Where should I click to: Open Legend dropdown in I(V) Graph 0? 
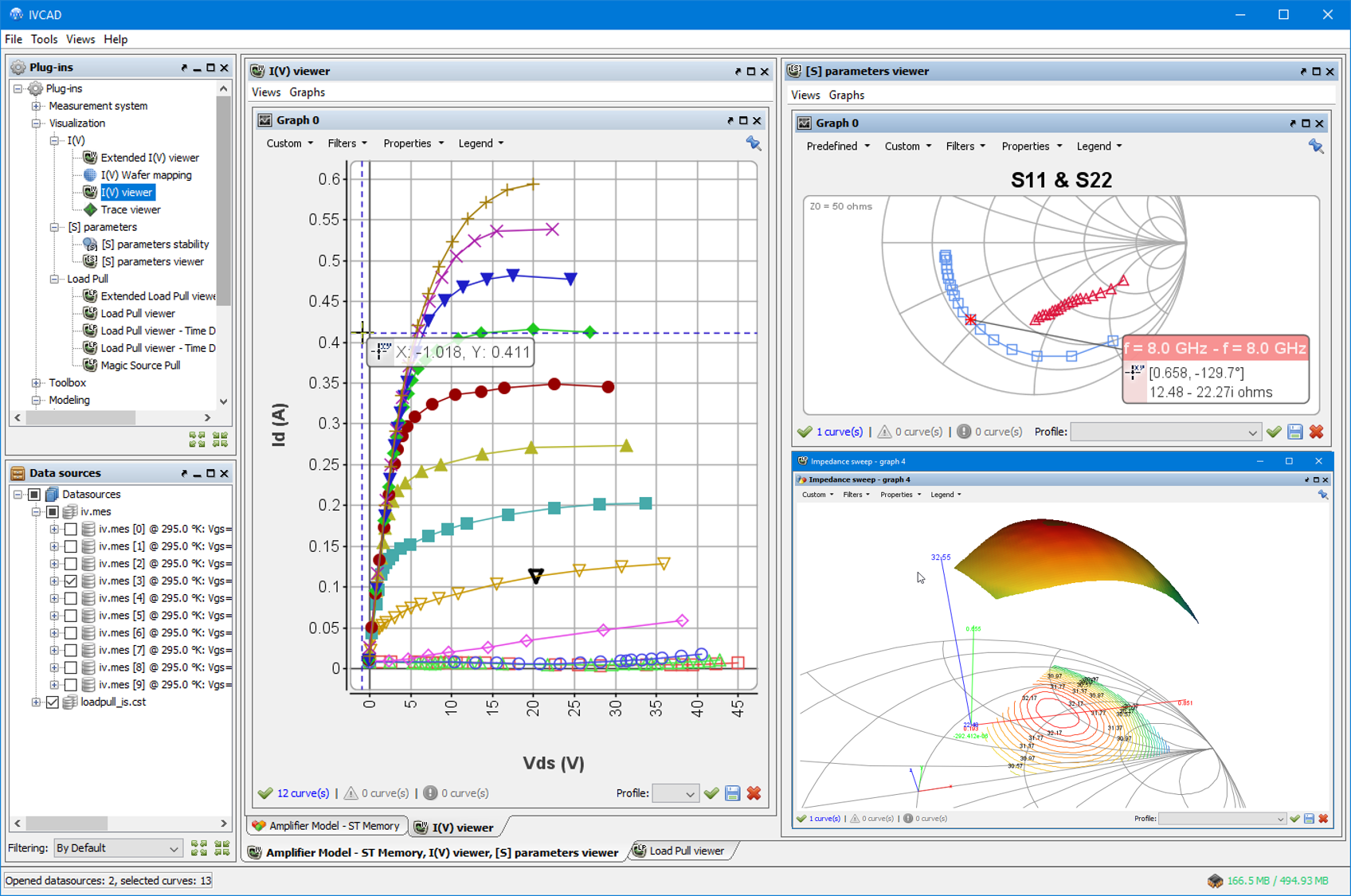pos(481,143)
